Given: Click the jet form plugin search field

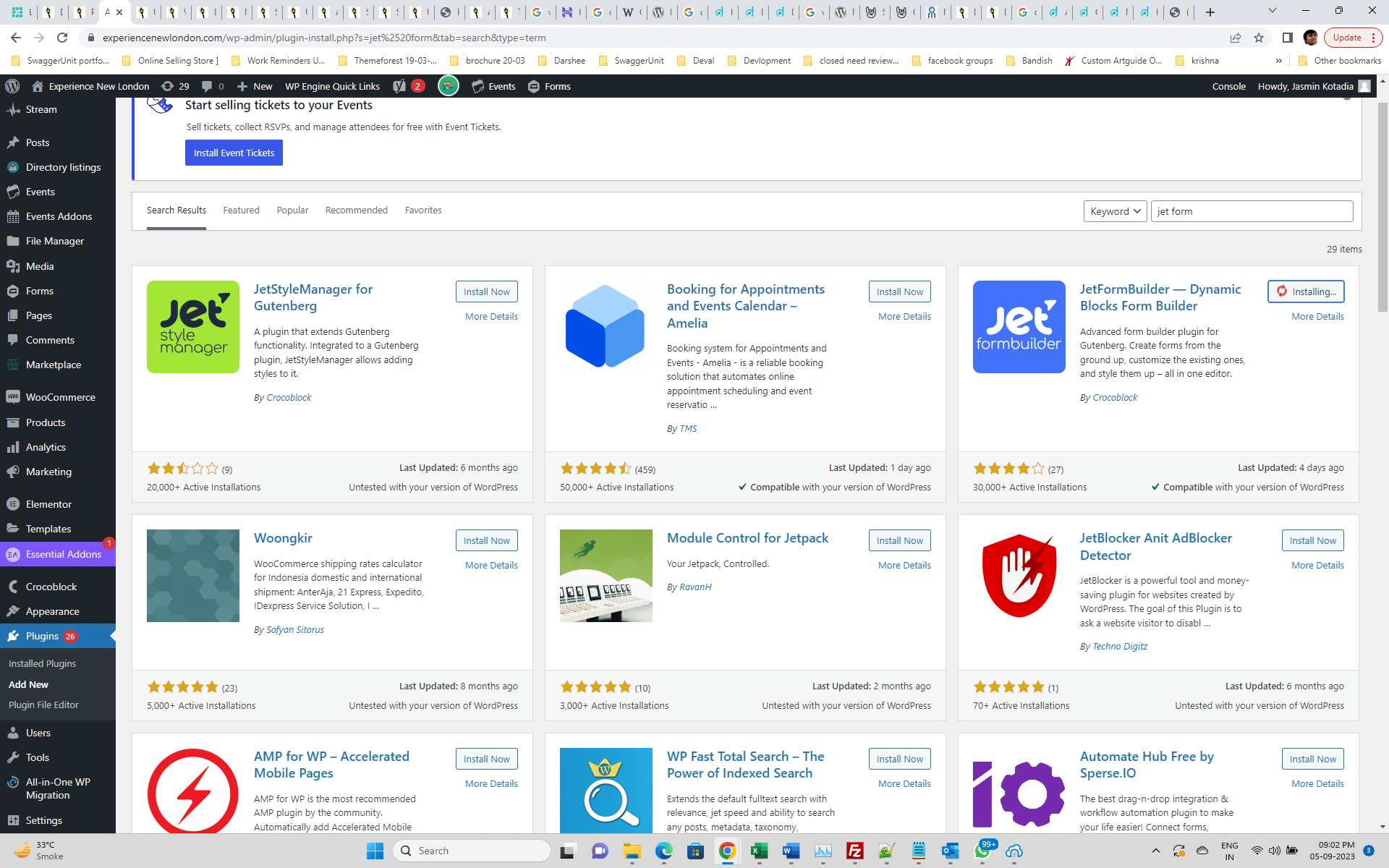Looking at the screenshot, I should pyautogui.click(x=1251, y=211).
